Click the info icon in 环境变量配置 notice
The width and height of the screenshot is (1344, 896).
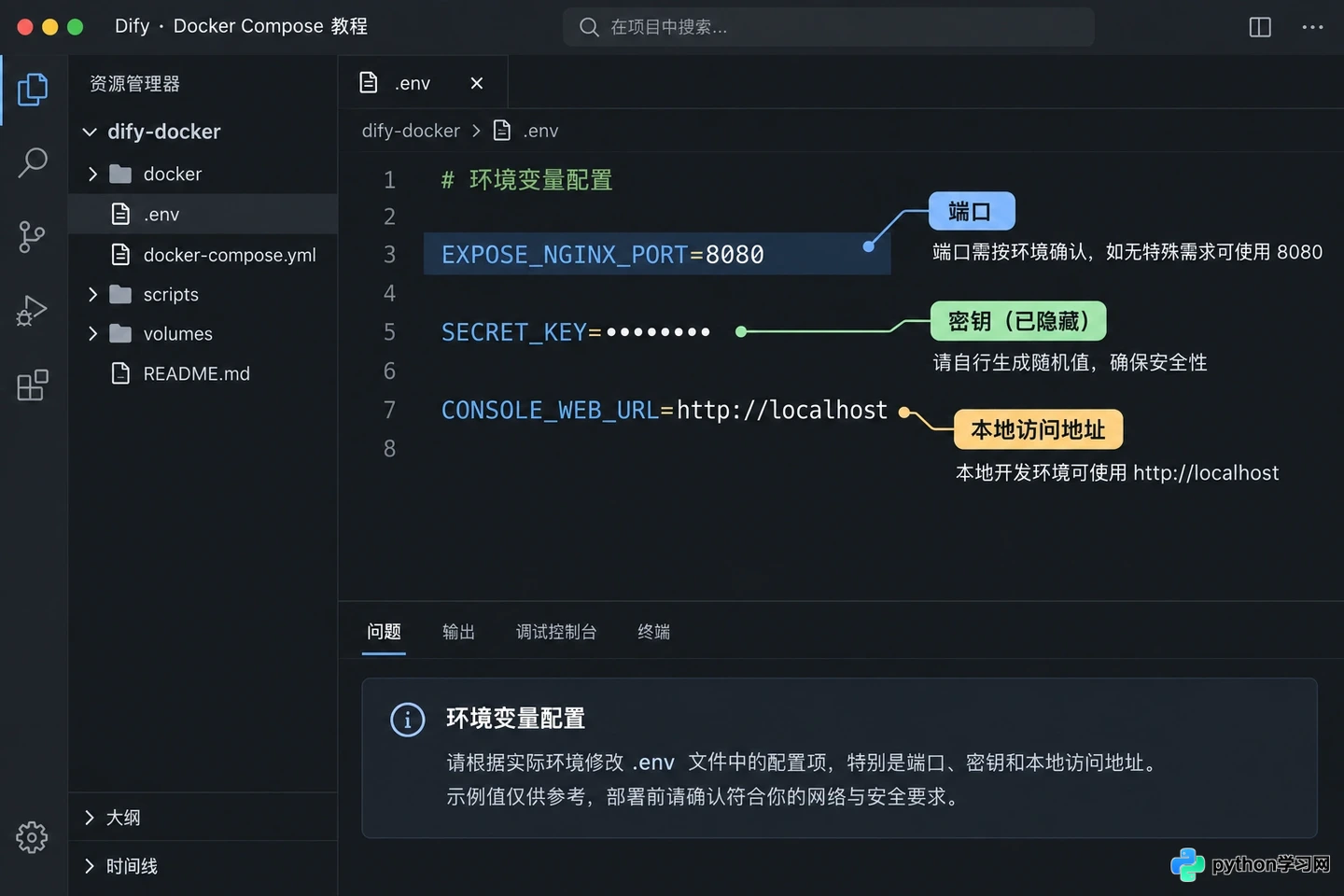407,720
